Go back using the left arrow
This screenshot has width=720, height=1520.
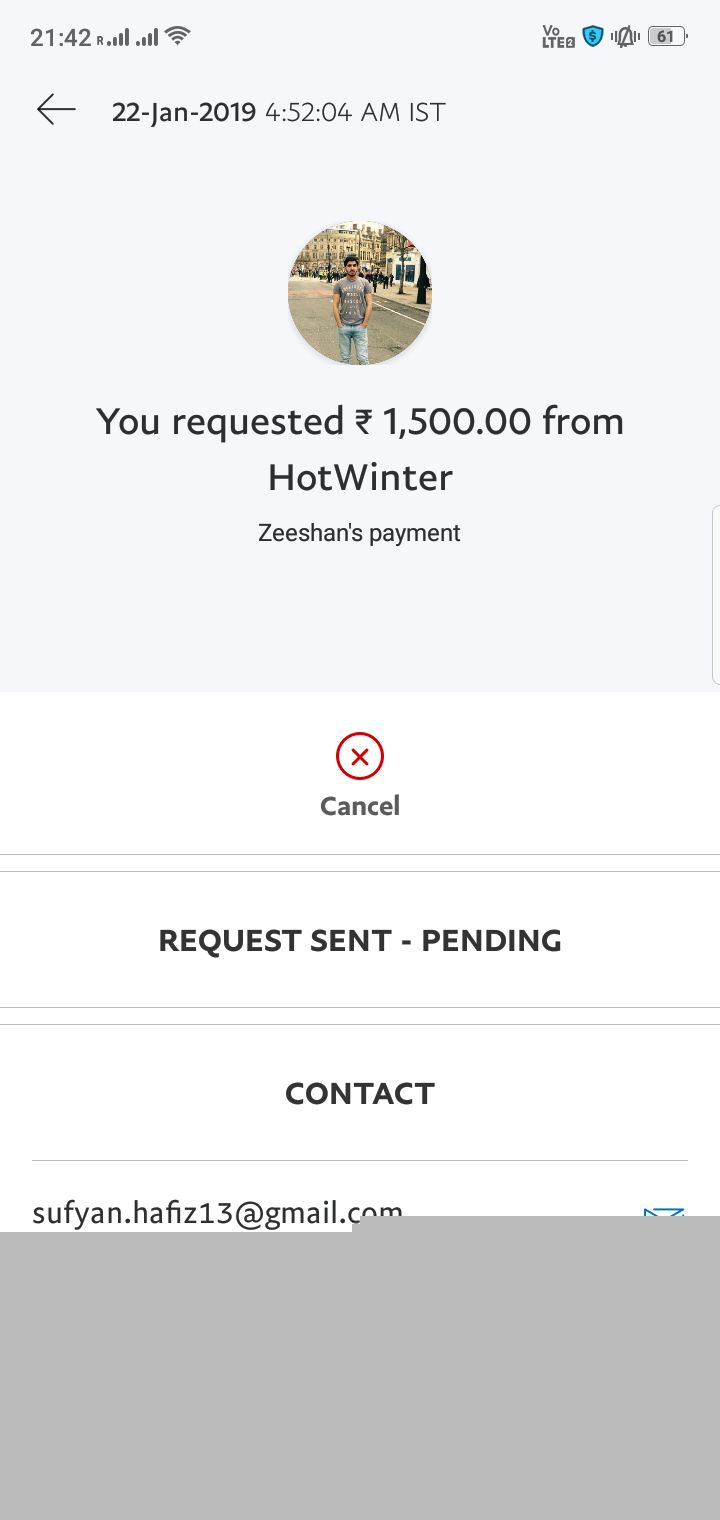56,110
